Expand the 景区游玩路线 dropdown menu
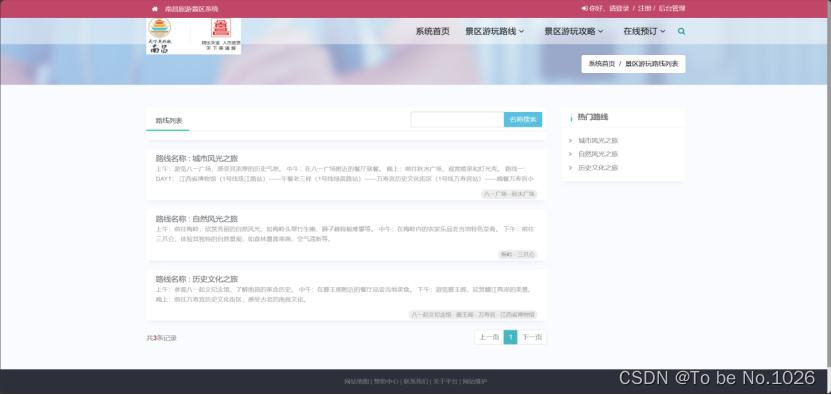Image resolution: width=831 pixels, height=395 pixels. point(495,31)
